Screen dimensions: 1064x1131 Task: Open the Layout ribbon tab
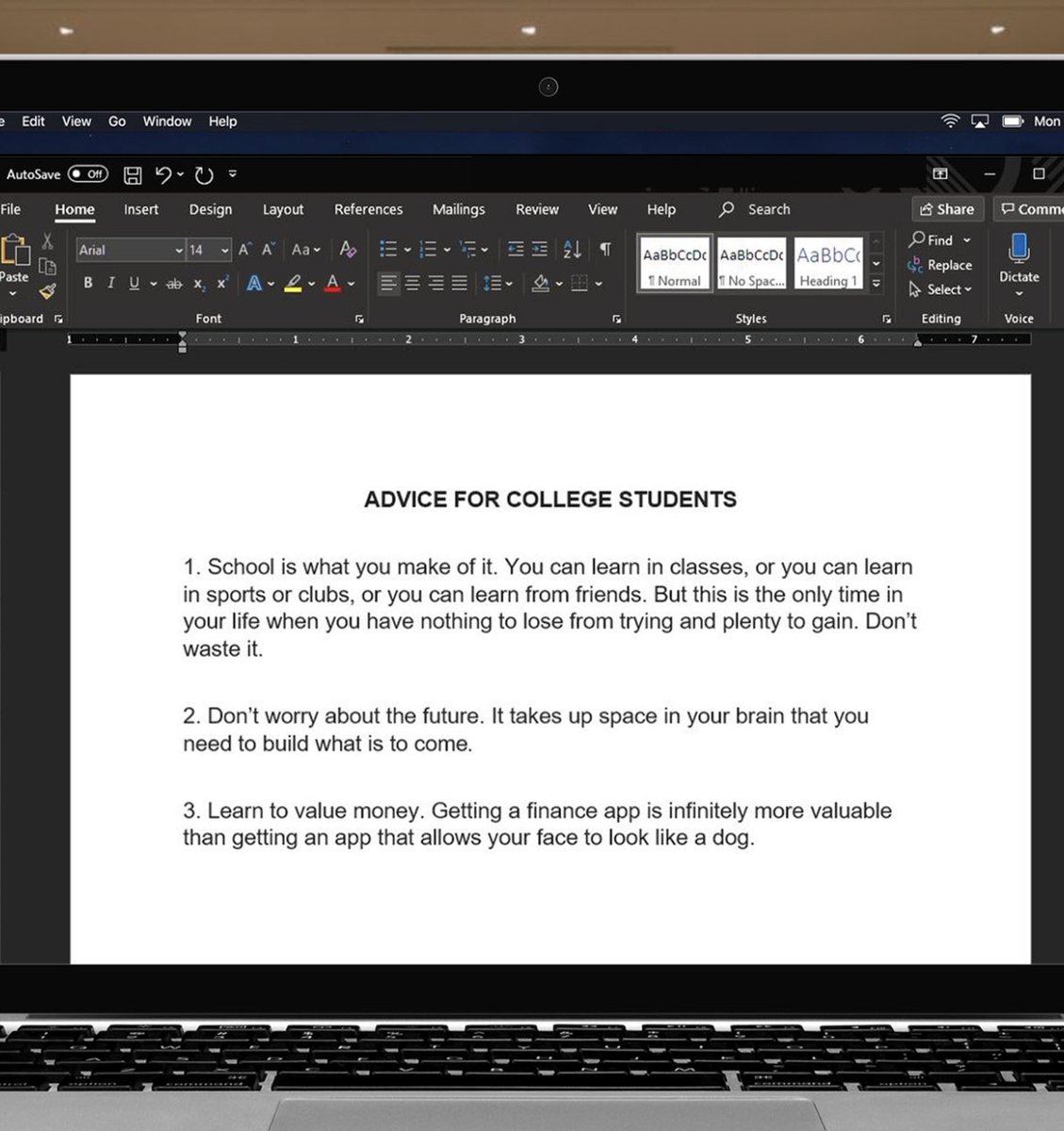[283, 209]
